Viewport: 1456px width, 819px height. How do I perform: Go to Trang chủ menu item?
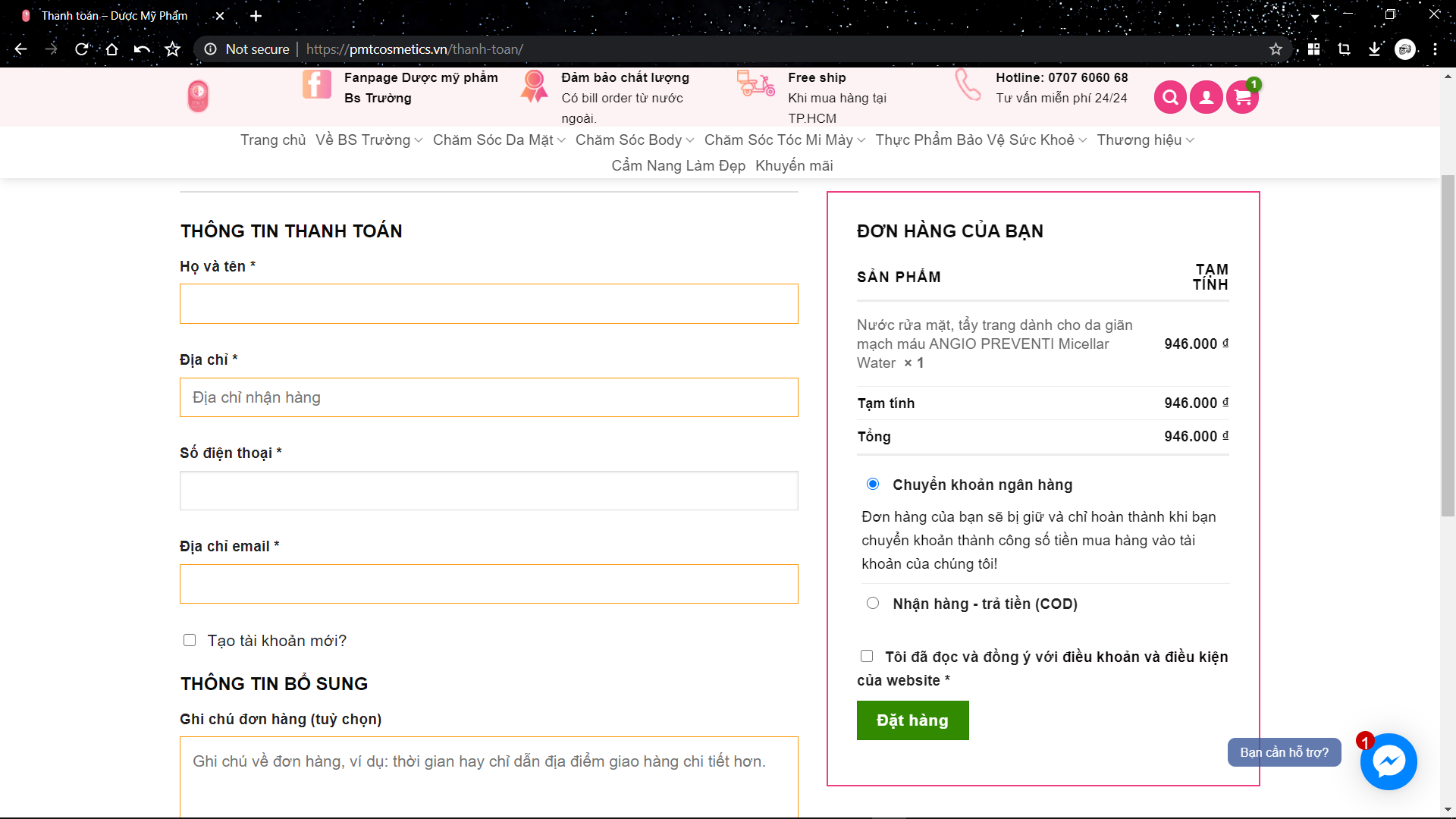click(273, 140)
